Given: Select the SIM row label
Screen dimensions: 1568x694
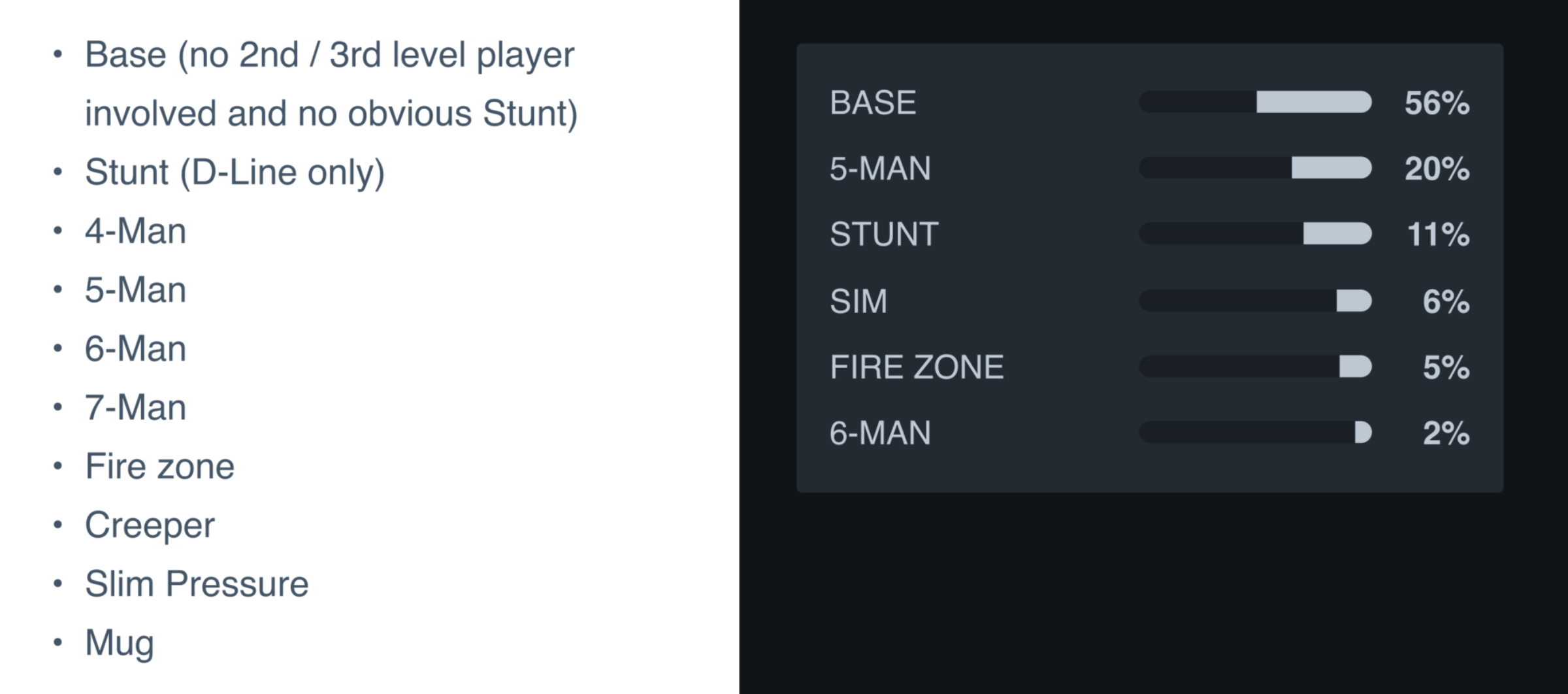Looking at the screenshot, I should (x=858, y=301).
